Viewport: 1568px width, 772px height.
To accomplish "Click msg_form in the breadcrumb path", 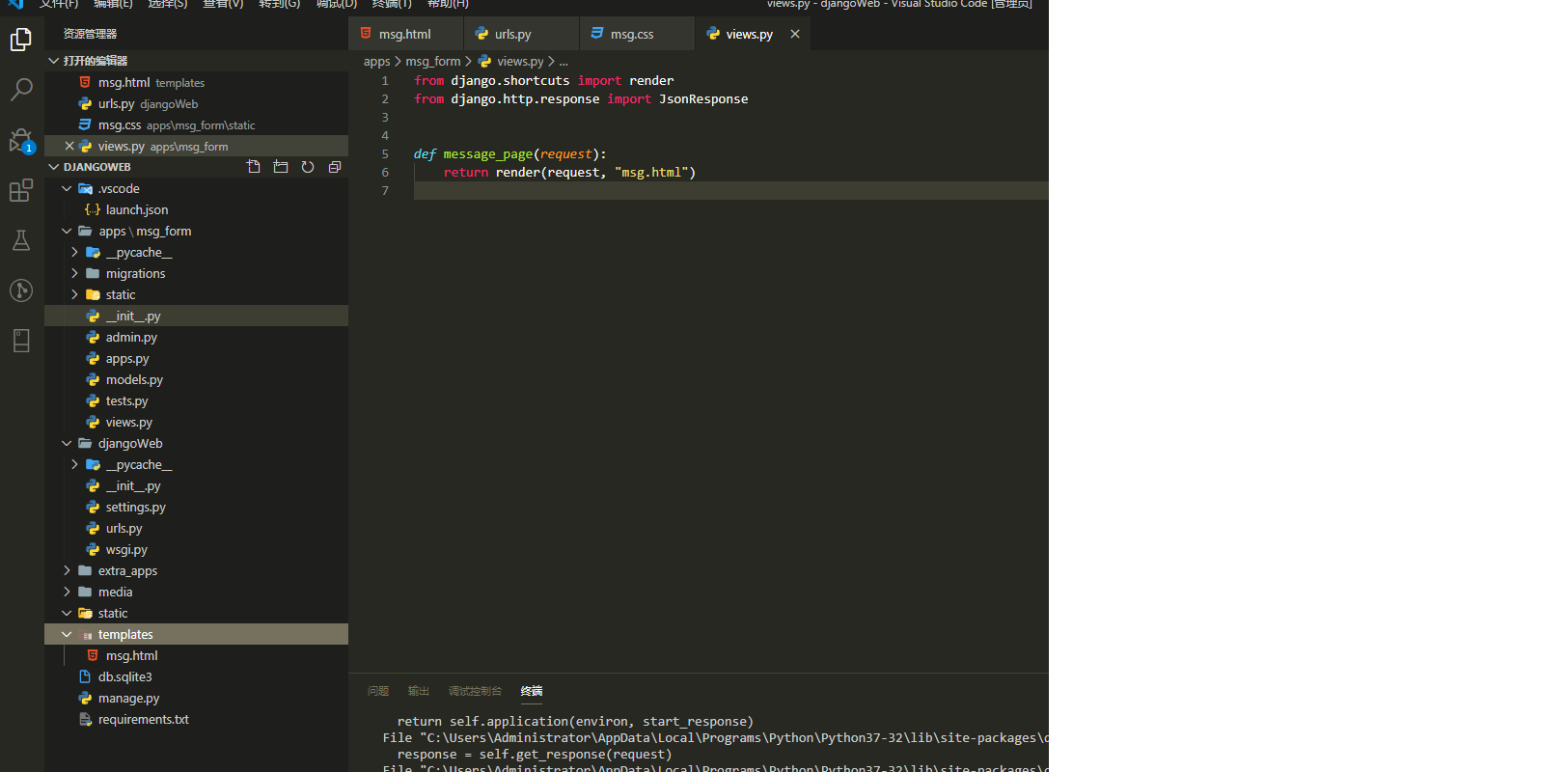I will (x=433, y=61).
